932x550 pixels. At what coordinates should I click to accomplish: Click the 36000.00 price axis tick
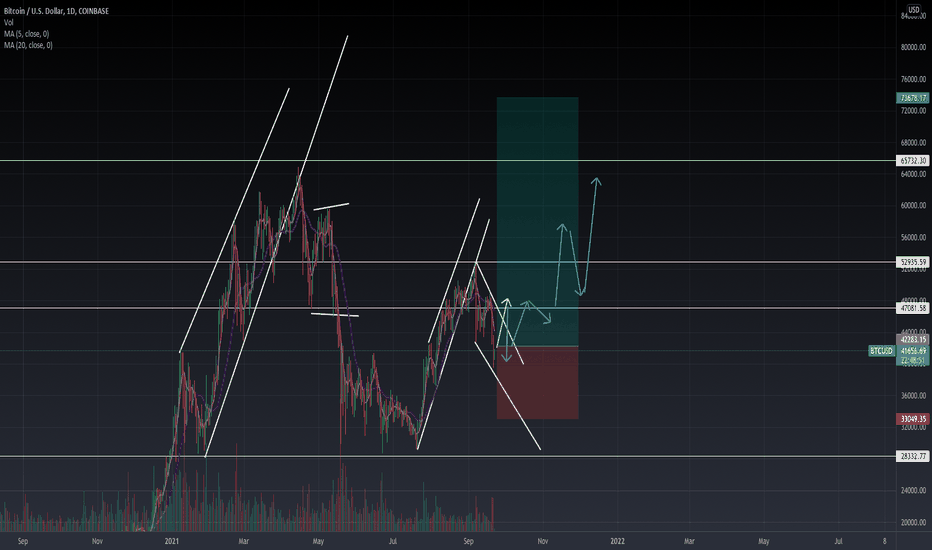click(913, 395)
